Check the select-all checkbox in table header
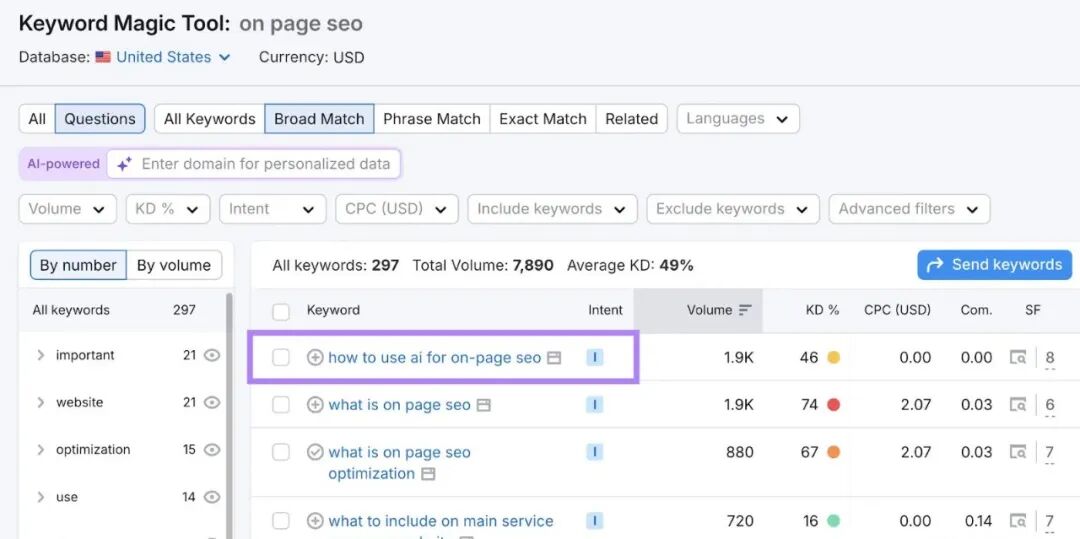1080x539 pixels. (x=281, y=311)
